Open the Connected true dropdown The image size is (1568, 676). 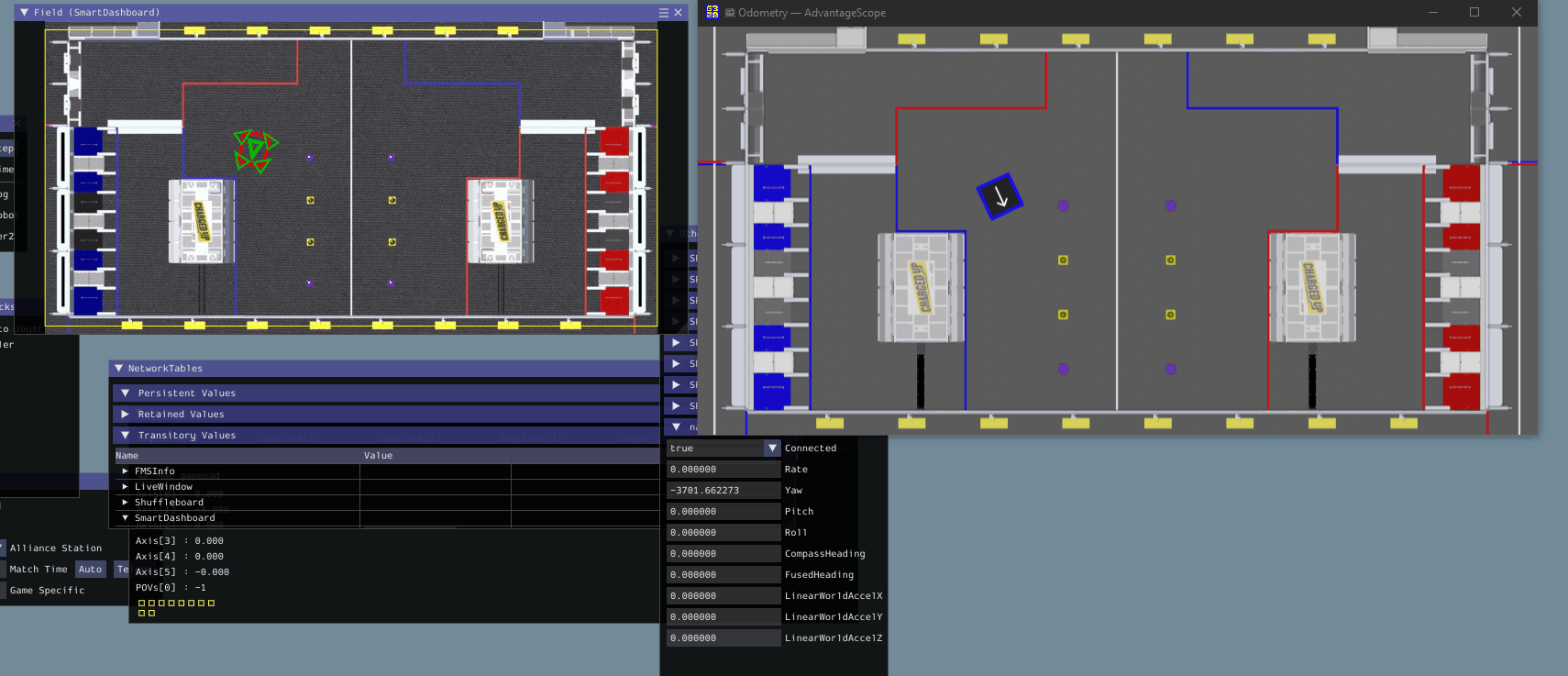pos(772,448)
